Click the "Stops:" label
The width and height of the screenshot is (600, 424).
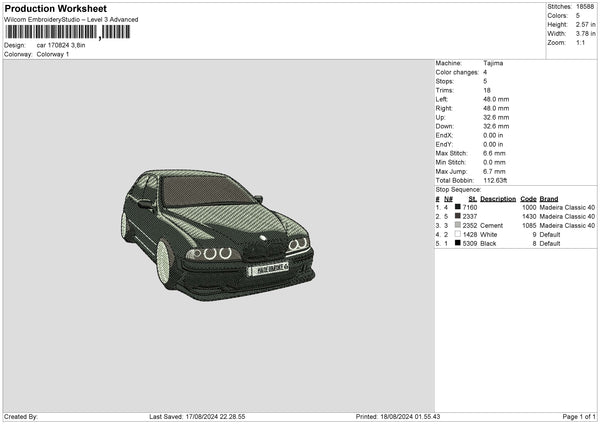point(445,81)
